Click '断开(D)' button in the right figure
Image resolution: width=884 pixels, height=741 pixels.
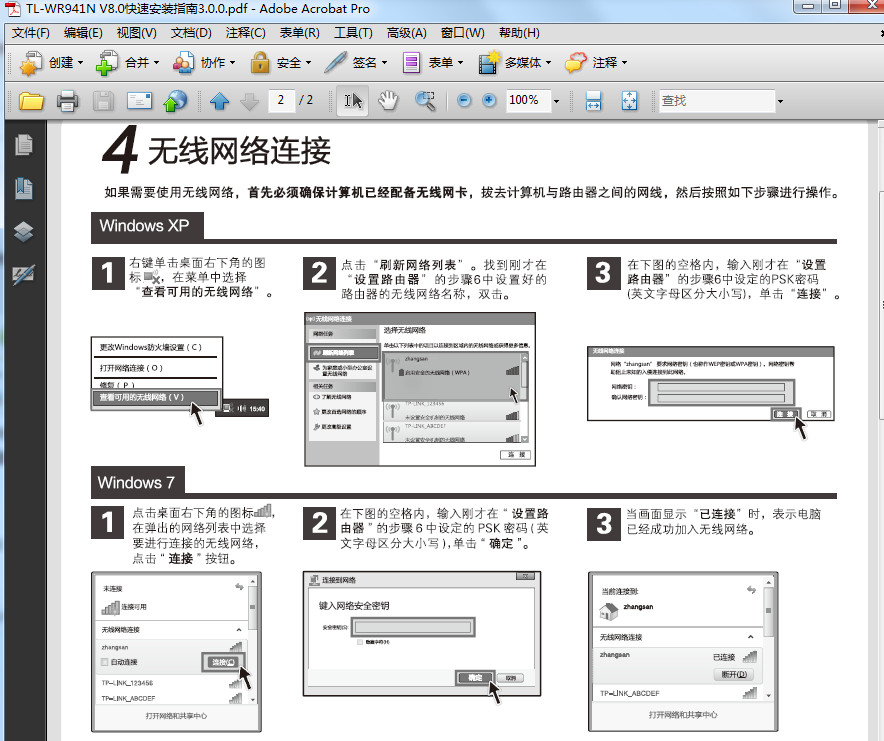pos(733,674)
